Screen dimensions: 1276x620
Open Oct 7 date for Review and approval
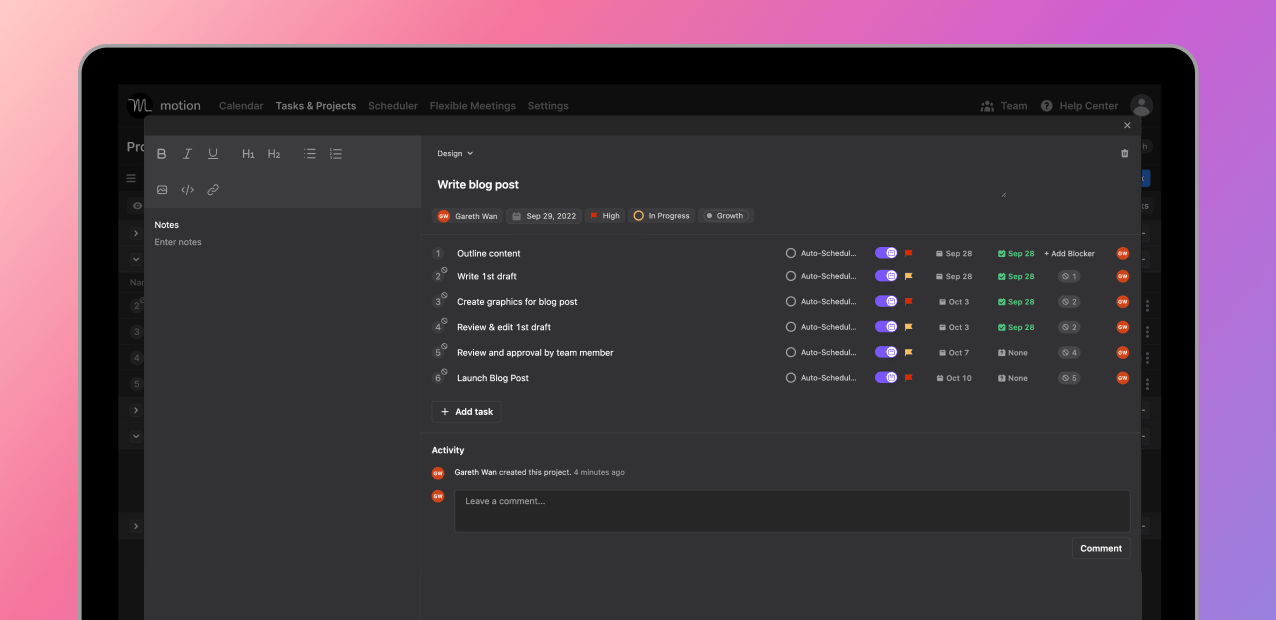pyautogui.click(x=954, y=352)
